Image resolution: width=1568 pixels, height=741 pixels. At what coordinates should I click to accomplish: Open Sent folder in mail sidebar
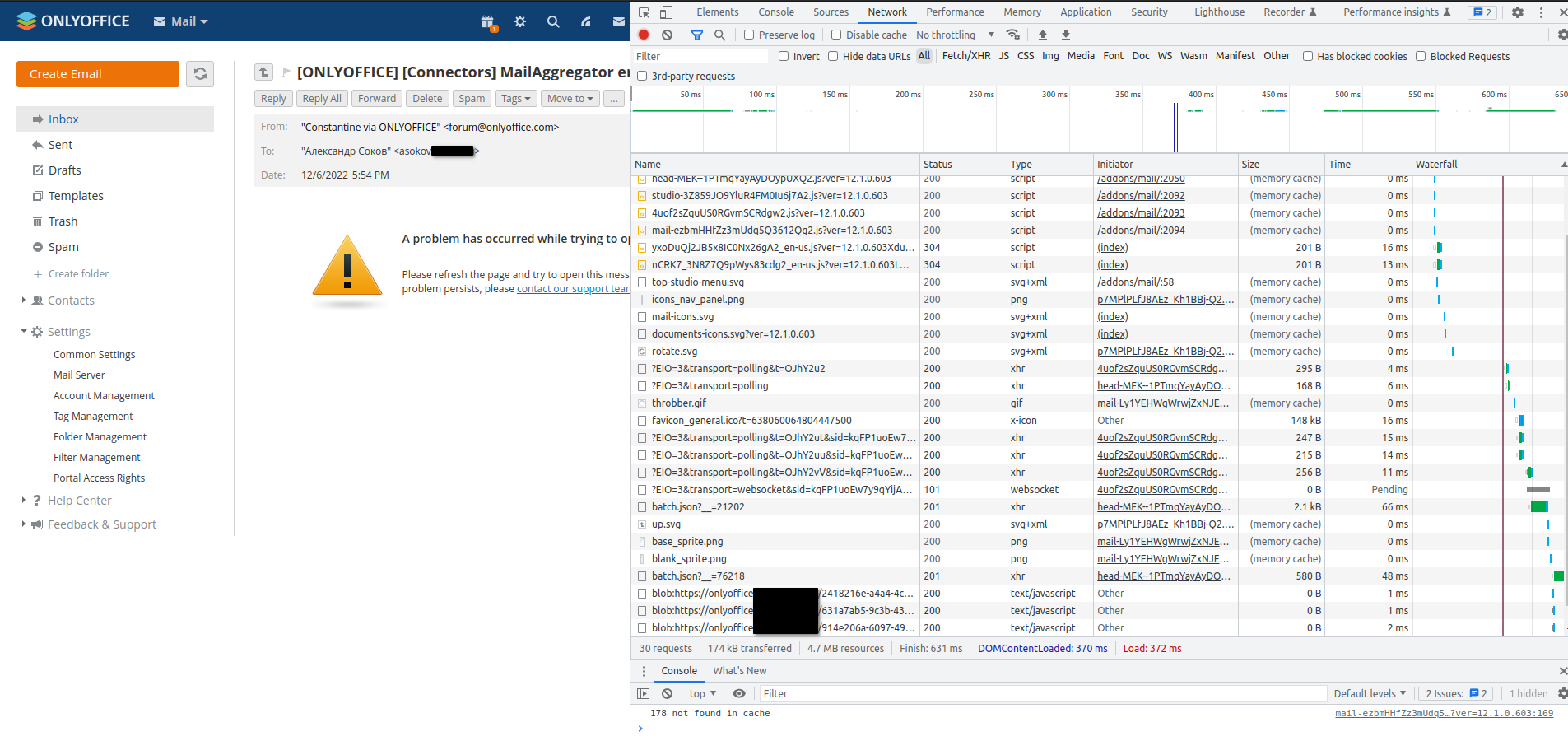pos(60,145)
